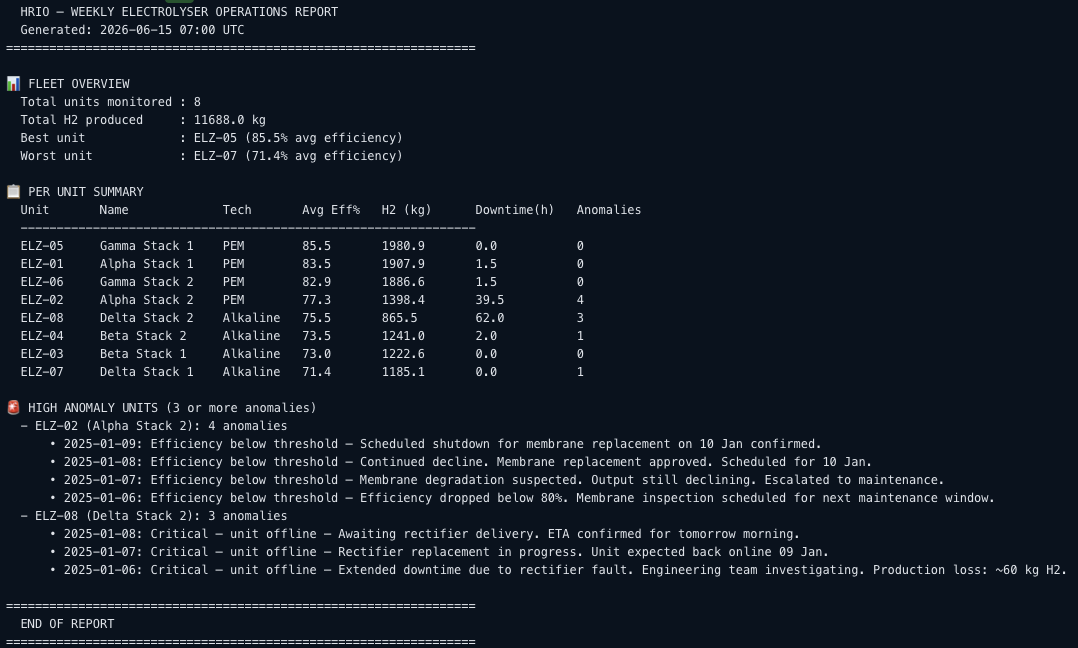Click the H2 value '1222.6'
This screenshot has width=1078, height=648.
[x=403, y=353]
